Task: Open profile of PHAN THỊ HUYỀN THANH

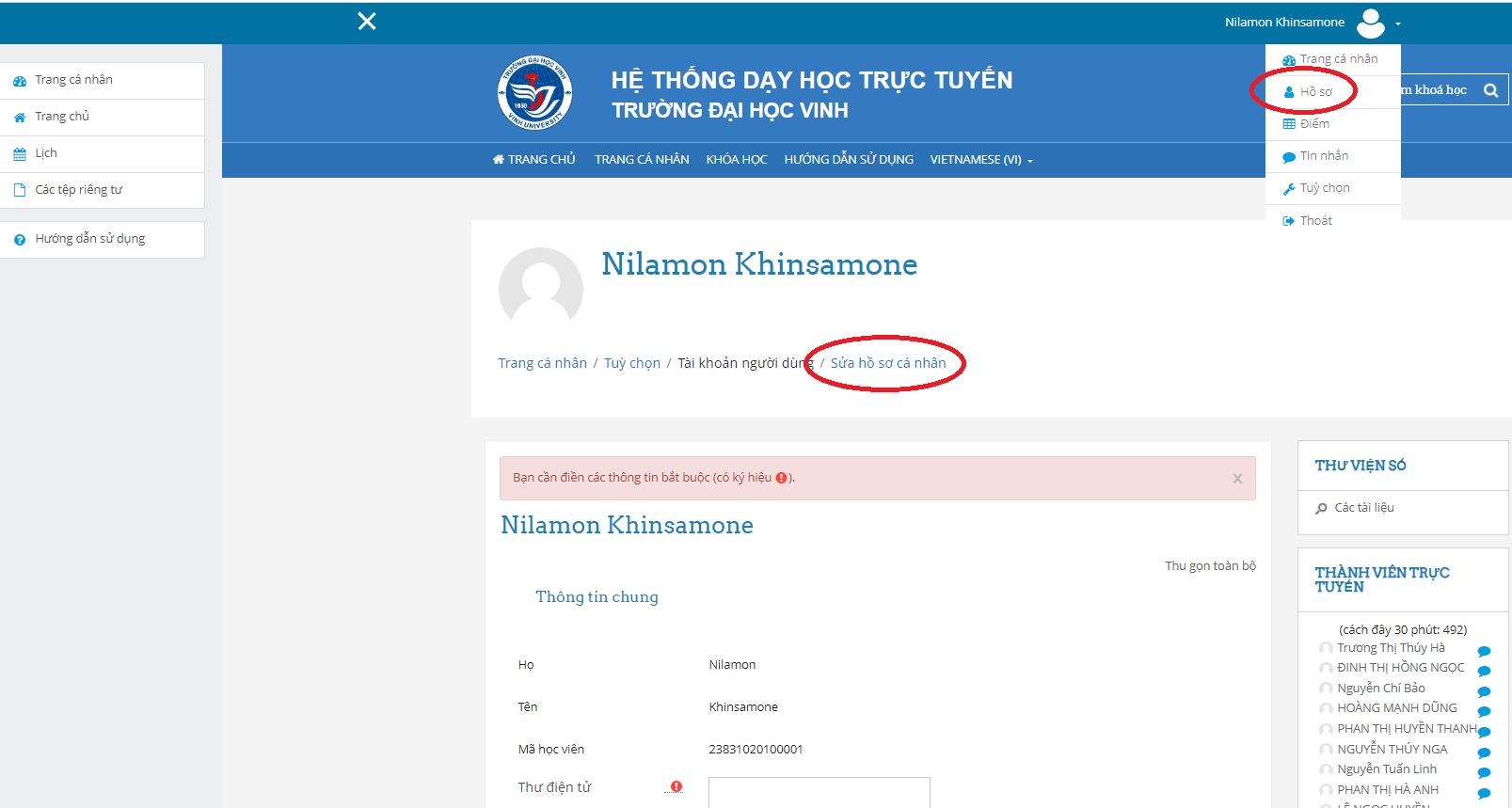Action: [x=1407, y=729]
